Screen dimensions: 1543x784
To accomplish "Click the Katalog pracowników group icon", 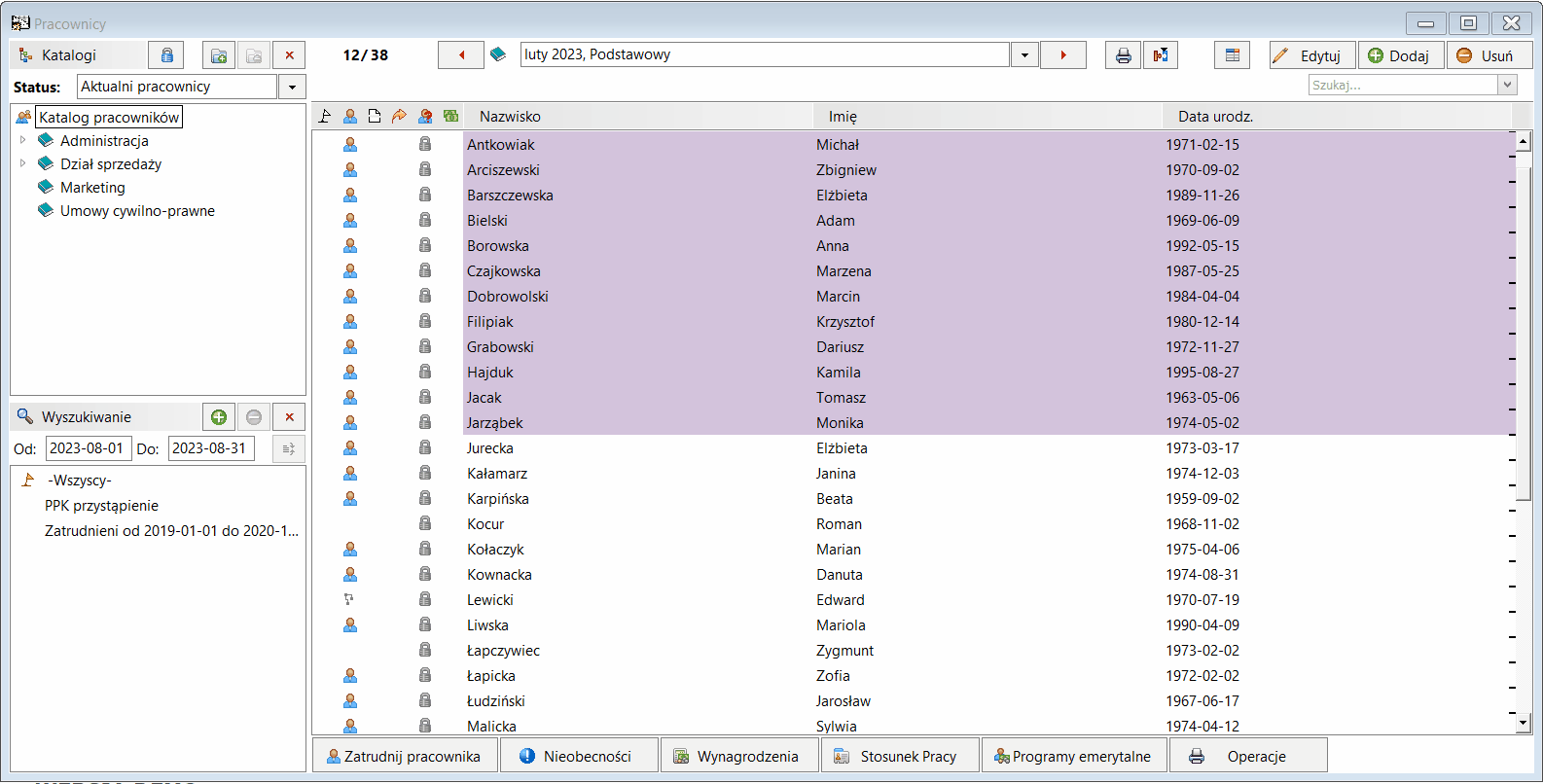I will coord(23,118).
